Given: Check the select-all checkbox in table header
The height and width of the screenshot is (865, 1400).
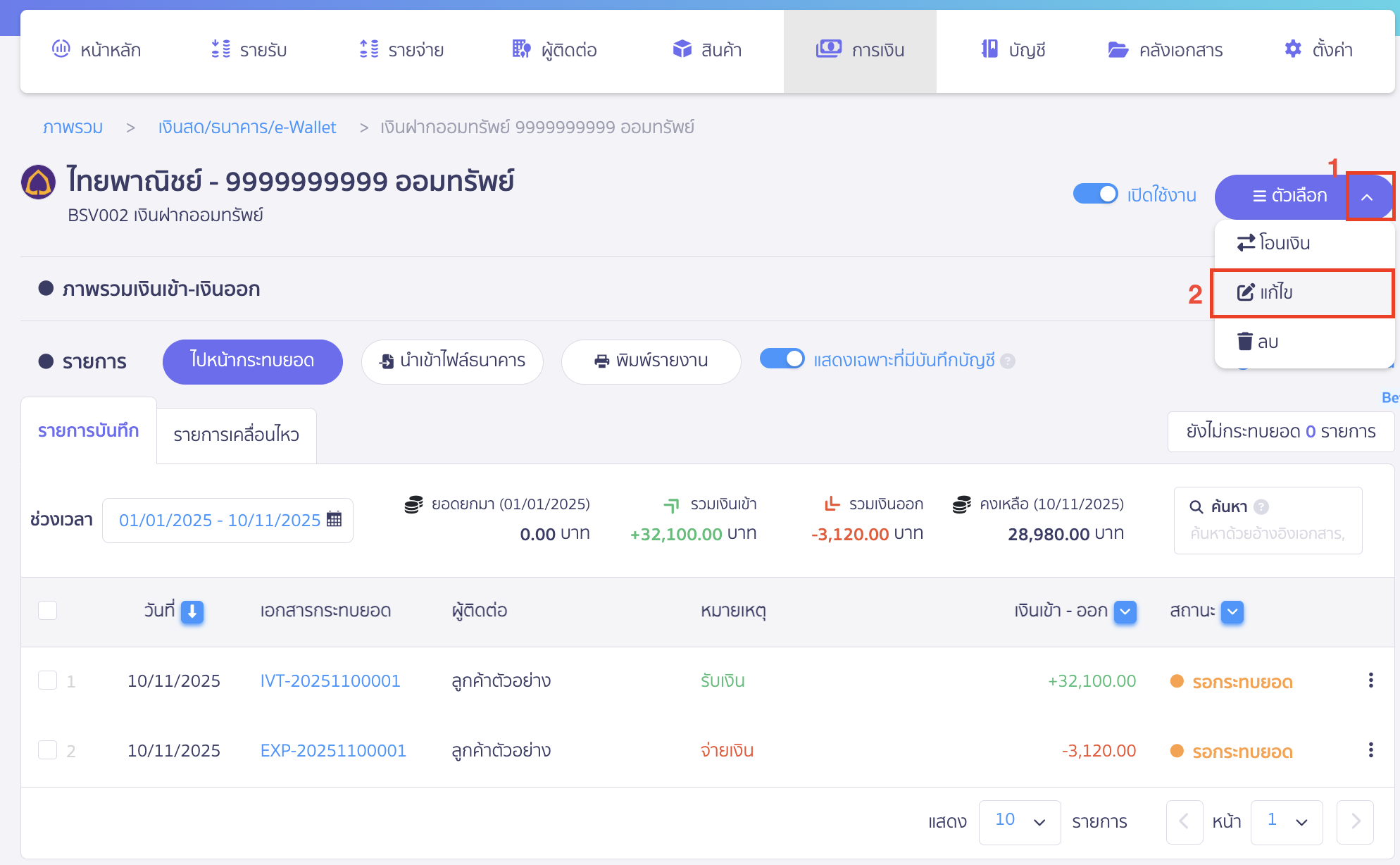Looking at the screenshot, I should click(47, 610).
